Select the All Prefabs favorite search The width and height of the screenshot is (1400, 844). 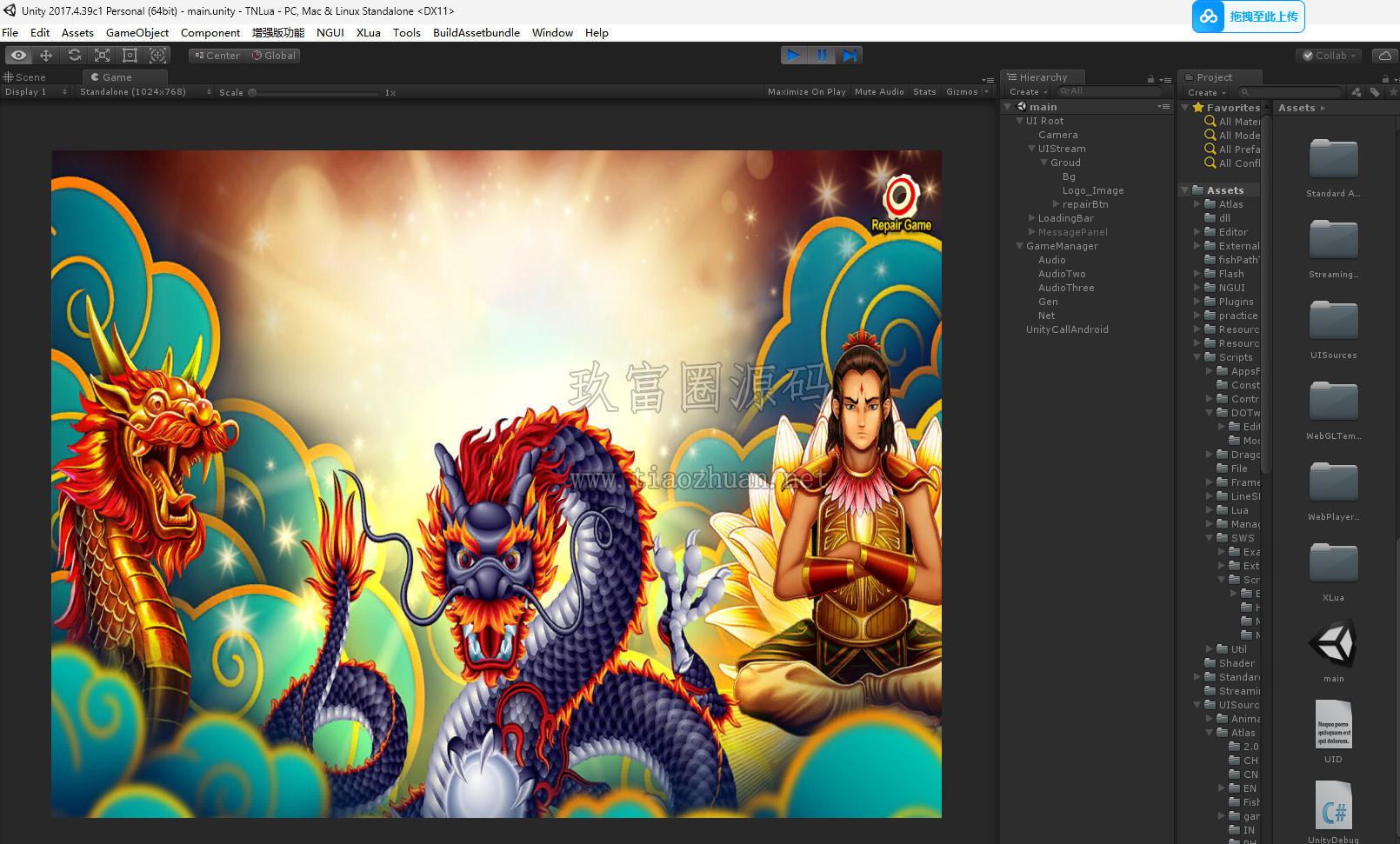pos(1232,150)
